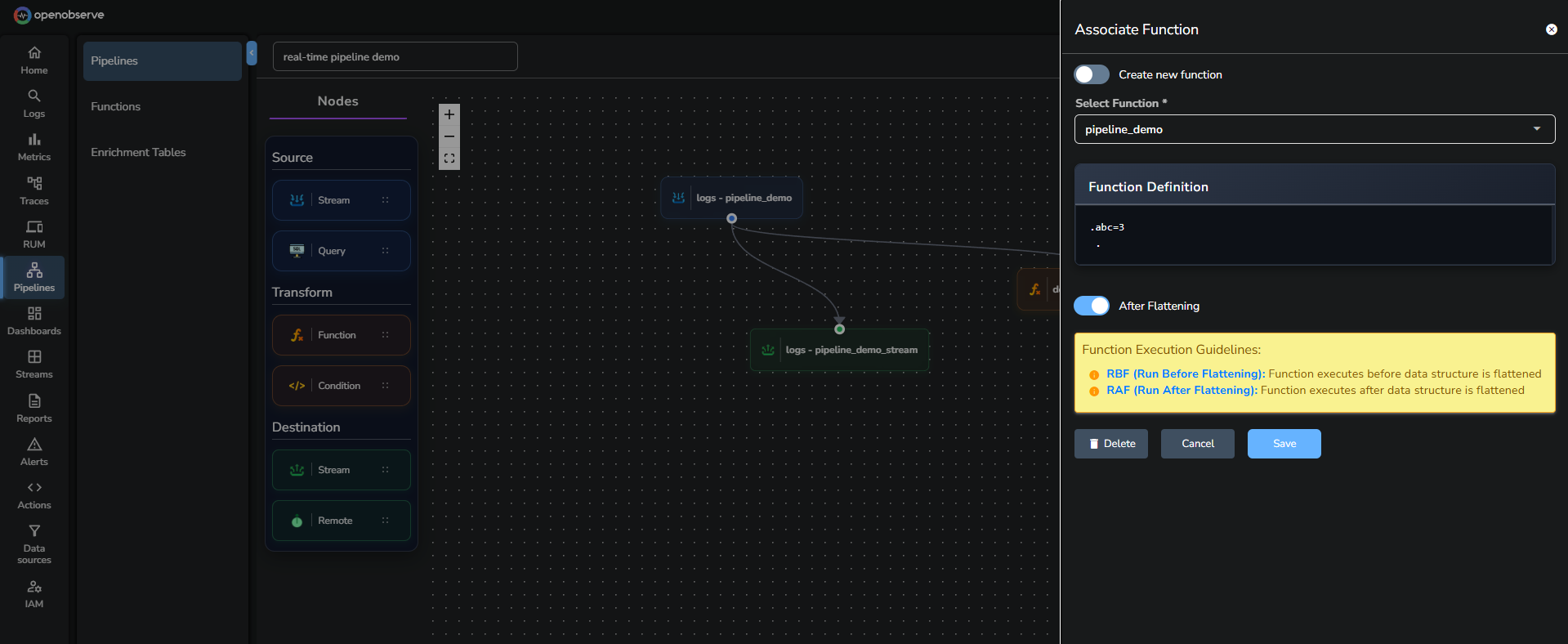Open Traces in the sidebar

[34, 190]
